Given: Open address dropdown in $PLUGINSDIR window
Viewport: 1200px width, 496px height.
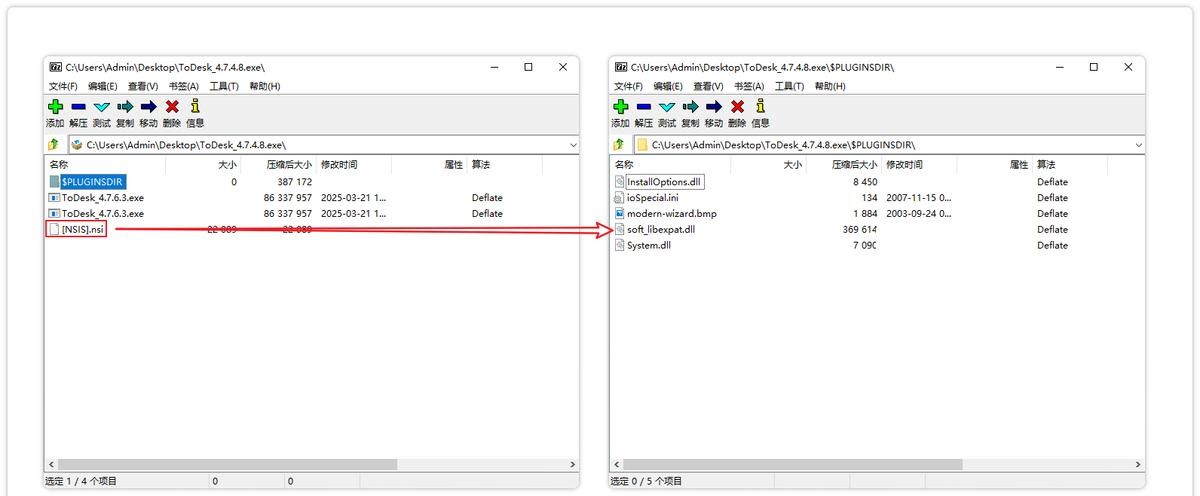Looking at the screenshot, I should [x=1138, y=145].
